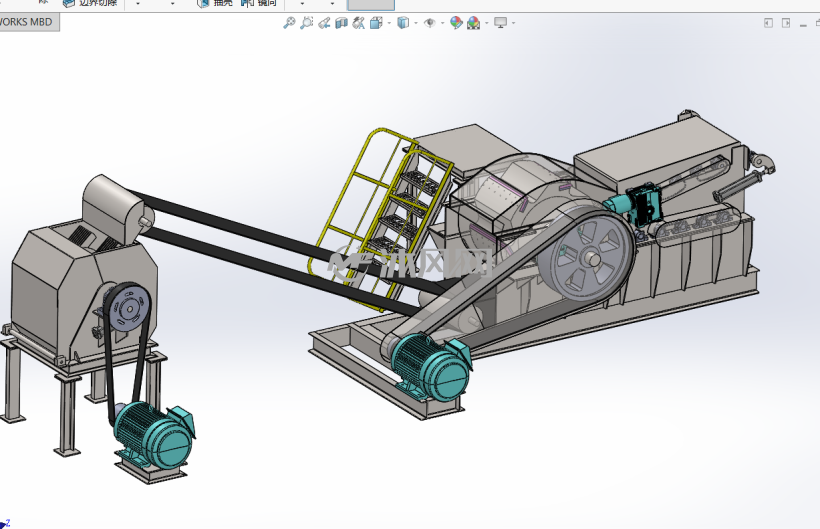Click the Shell (抽壳) icon
Viewport: 820px width, 529px height.
pyautogui.click(x=203, y=3)
